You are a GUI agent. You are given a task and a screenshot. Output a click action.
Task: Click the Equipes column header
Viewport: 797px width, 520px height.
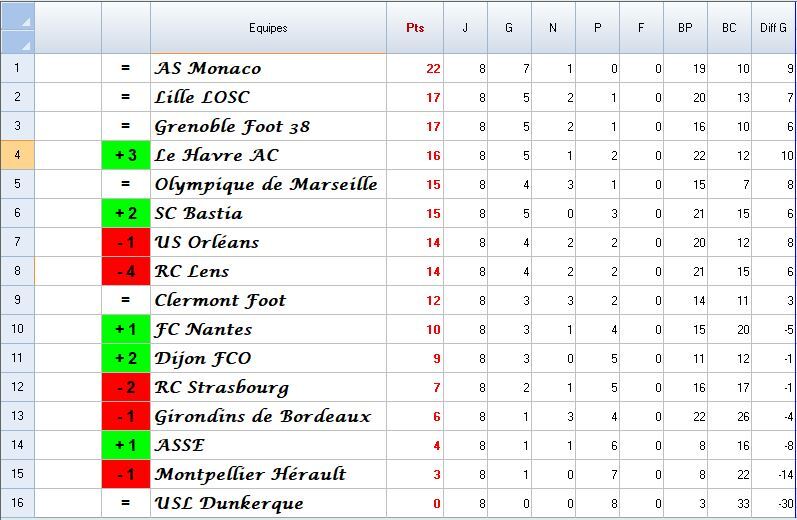pyautogui.click(x=268, y=28)
